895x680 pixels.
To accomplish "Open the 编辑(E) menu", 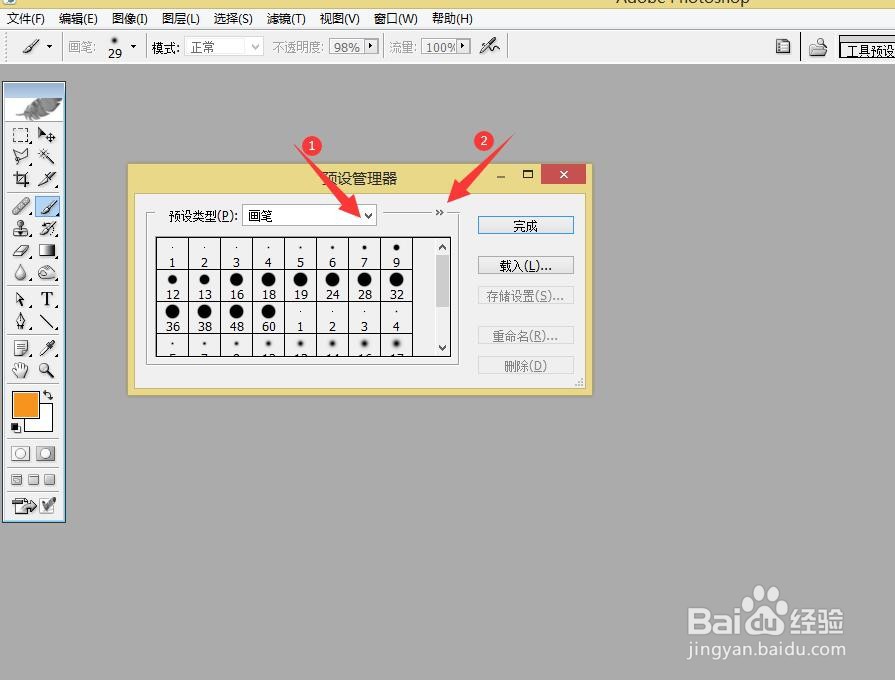I will [x=78, y=18].
